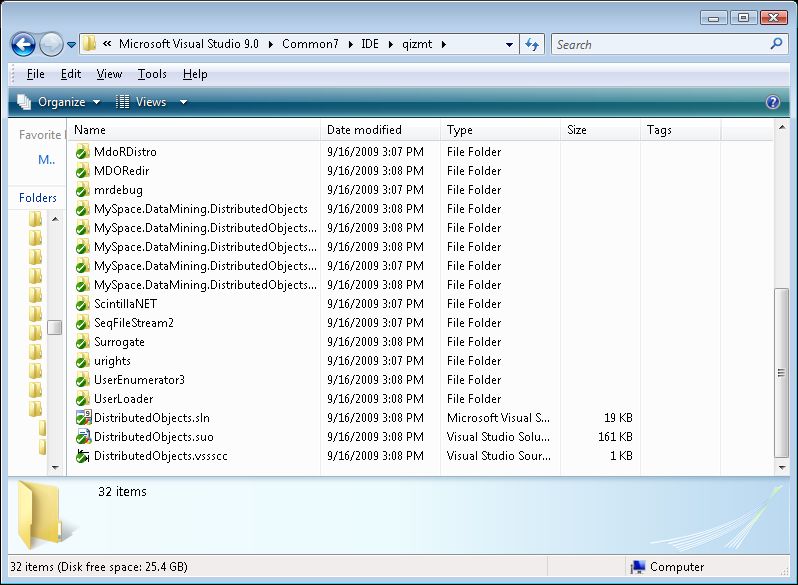Sort by the Size column header
Image resolution: width=798 pixels, height=585 pixels.
click(601, 130)
